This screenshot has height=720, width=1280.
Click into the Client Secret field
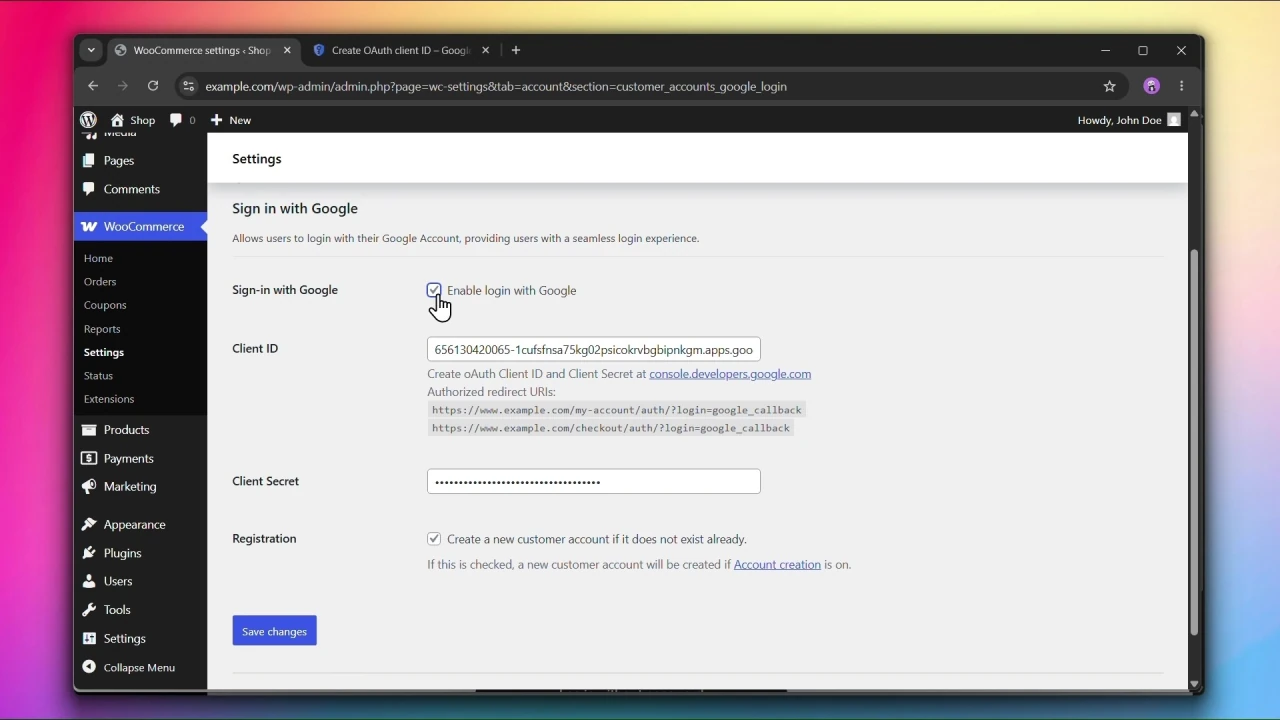tap(594, 482)
